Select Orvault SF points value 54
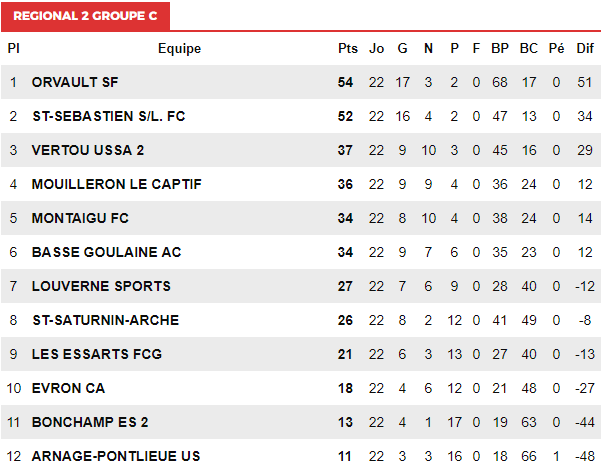 pyautogui.click(x=345, y=82)
